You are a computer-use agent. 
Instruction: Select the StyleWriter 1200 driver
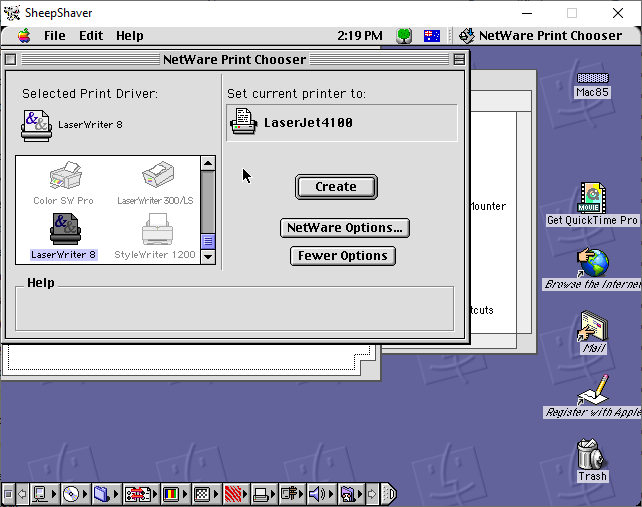(x=155, y=237)
